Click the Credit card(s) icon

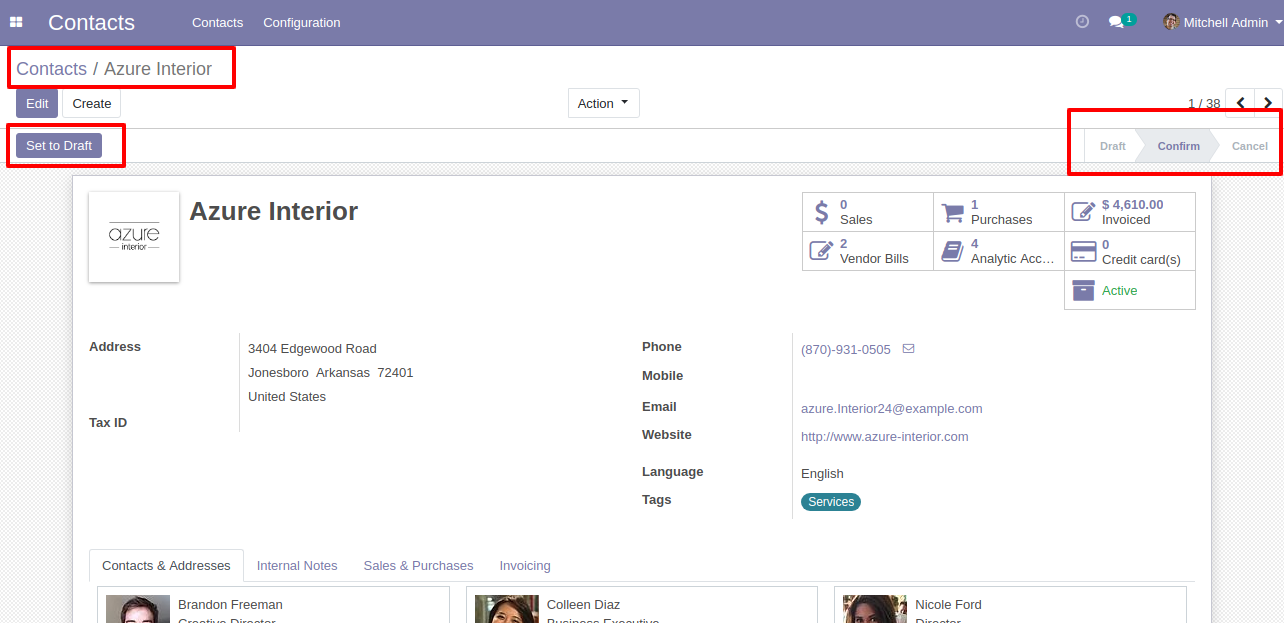pyautogui.click(x=1083, y=251)
